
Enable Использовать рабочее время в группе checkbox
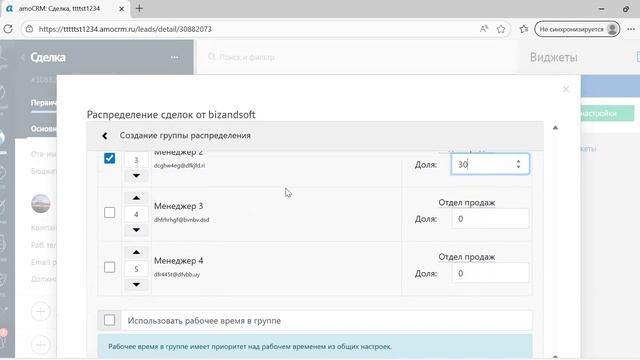coord(109,320)
